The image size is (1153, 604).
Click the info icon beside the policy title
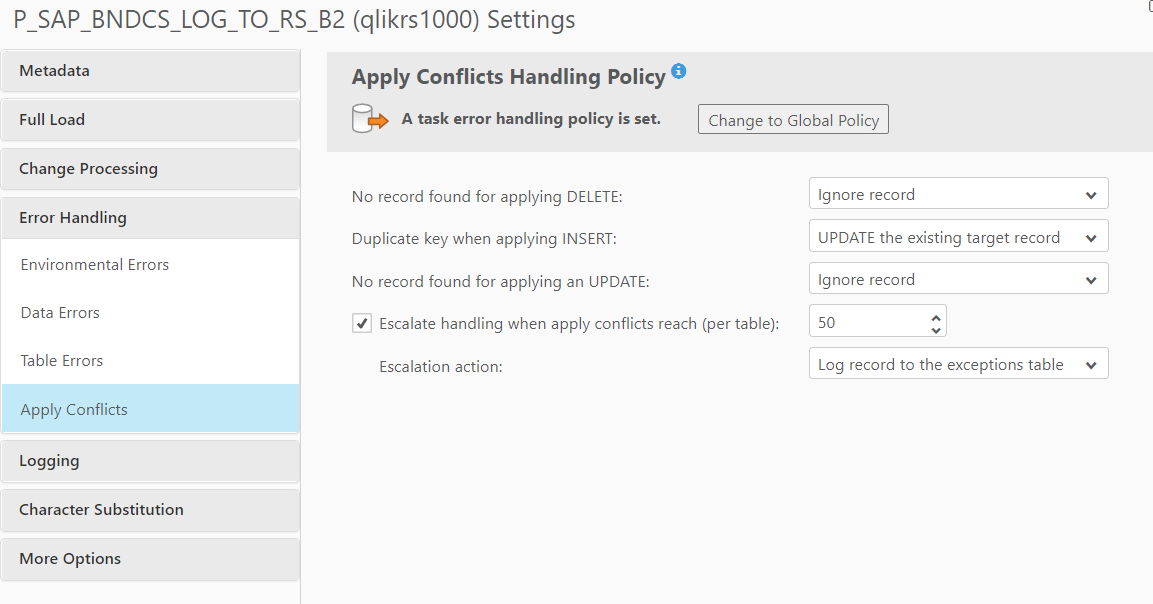tap(679, 71)
